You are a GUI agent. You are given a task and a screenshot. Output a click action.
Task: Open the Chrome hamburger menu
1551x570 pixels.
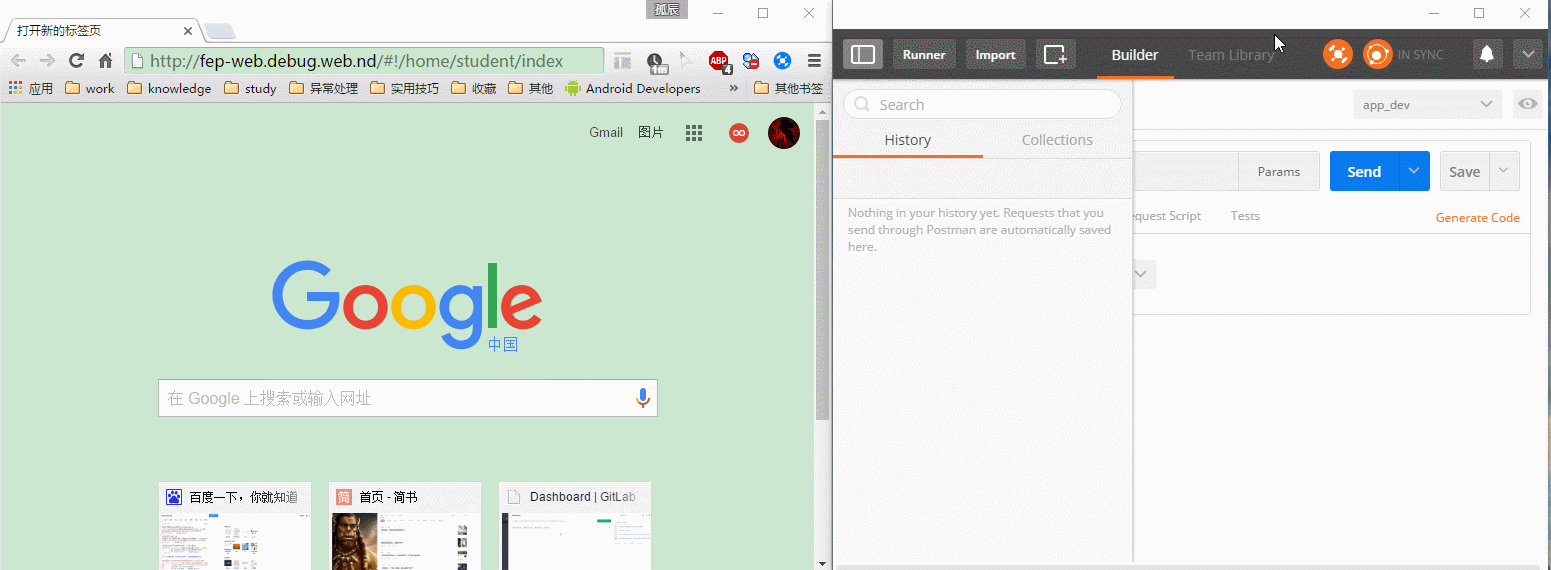(x=815, y=61)
